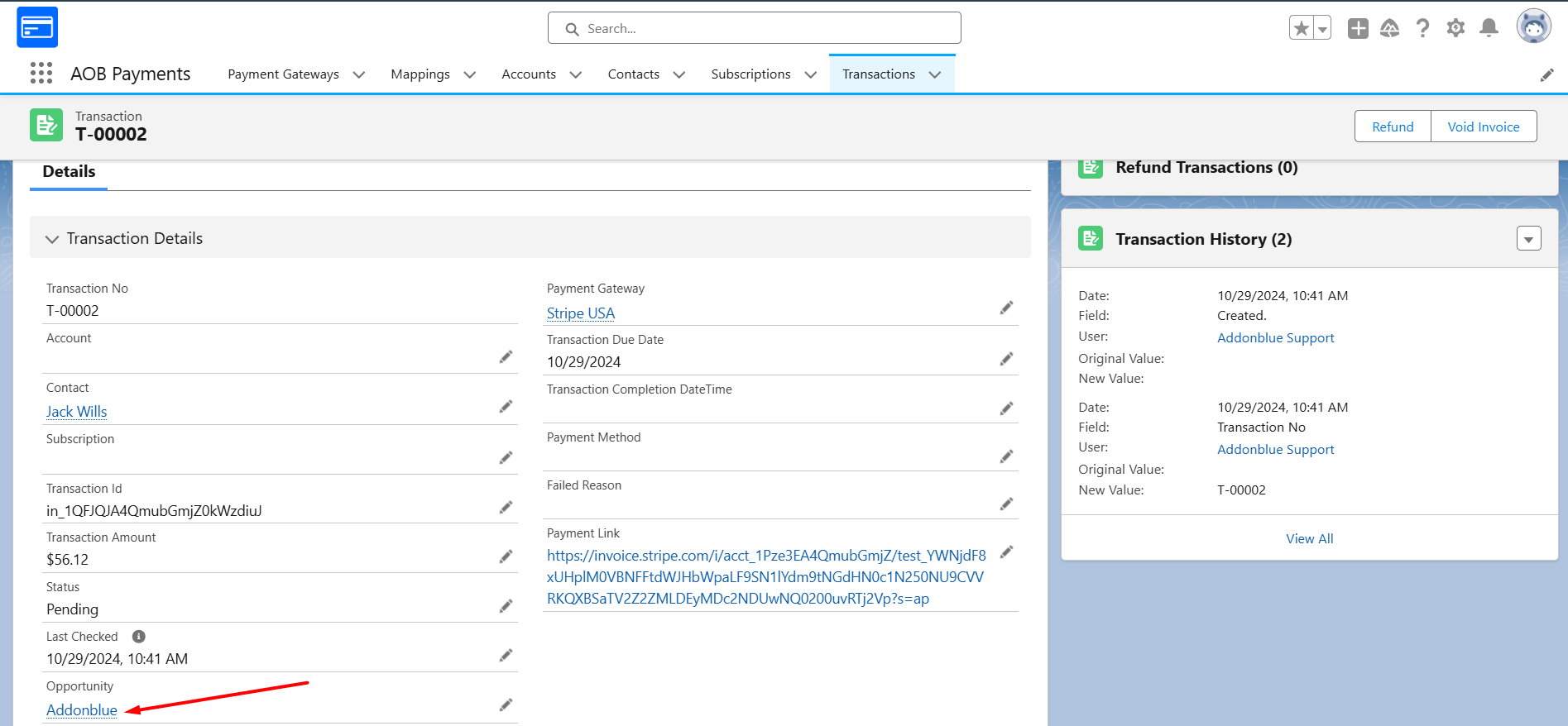Click the $56.12 transaction amount value
Screen dimensions: 1568x726
click(68, 560)
